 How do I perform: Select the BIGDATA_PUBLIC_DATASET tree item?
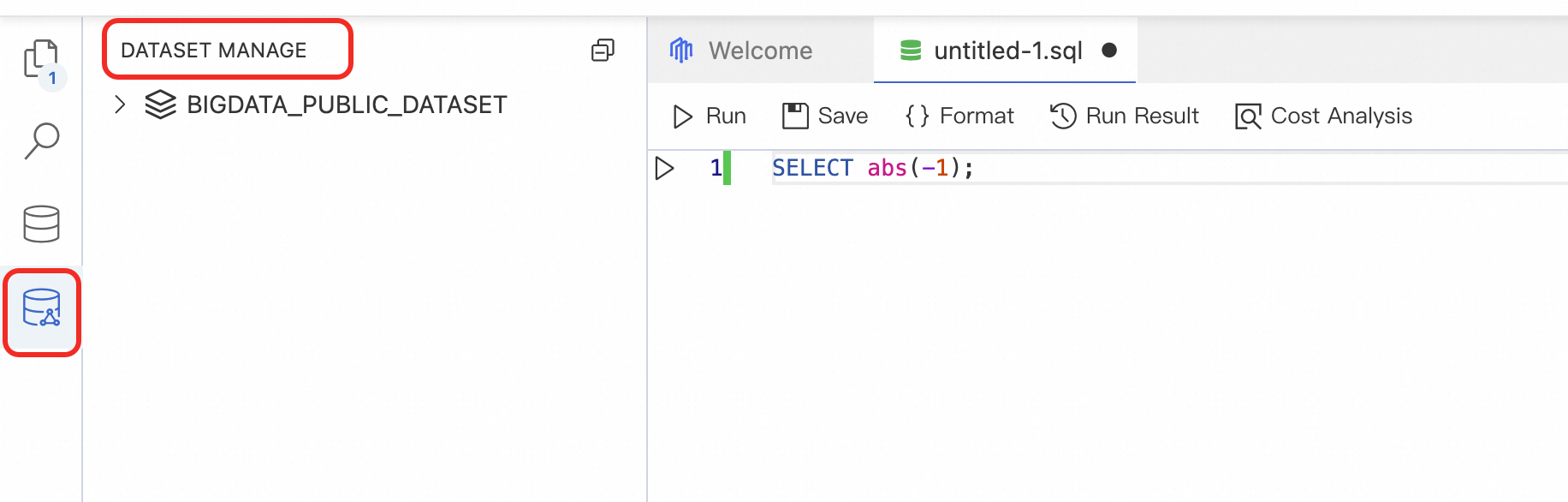click(347, 105)
